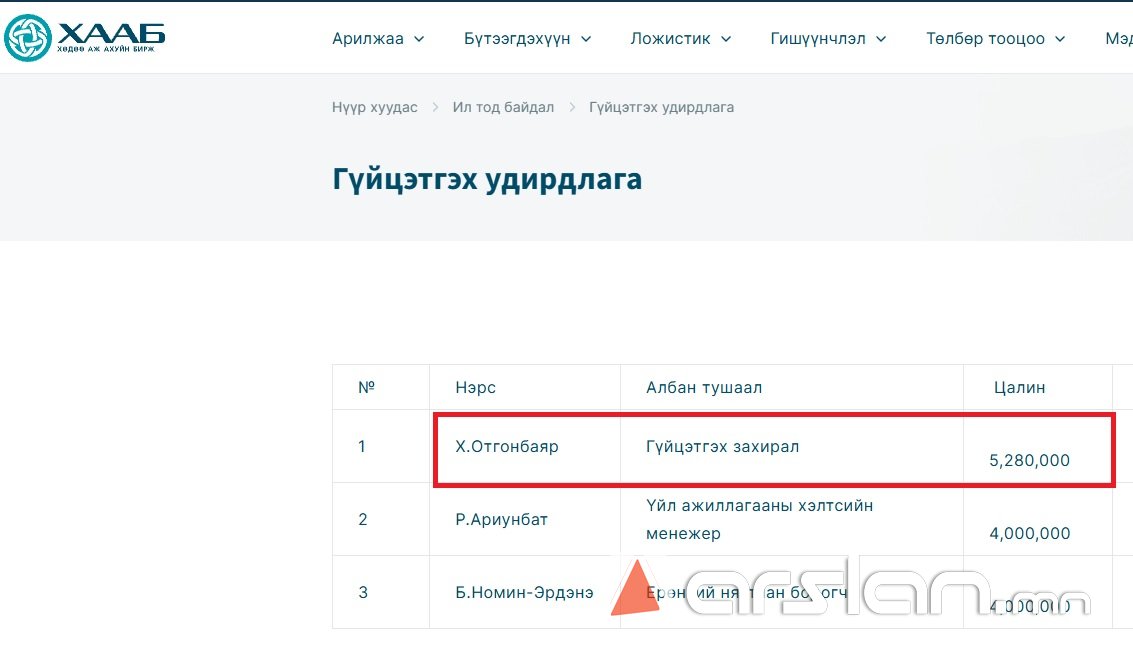Click the Нэрс column header
The height and width of the screenshot is (659, 1133).
475,387
